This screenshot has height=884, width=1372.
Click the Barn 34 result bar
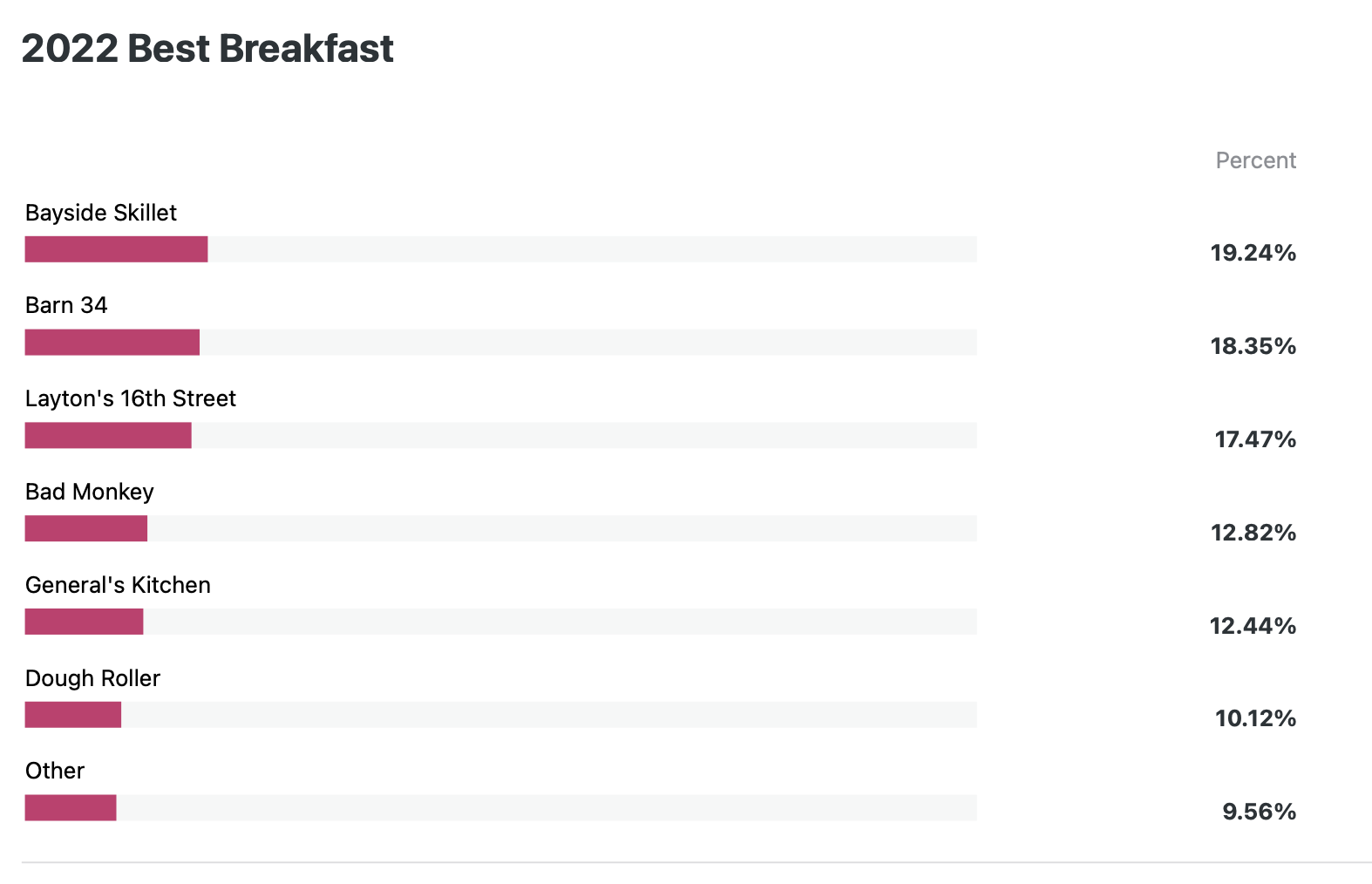tap(500, 343)
